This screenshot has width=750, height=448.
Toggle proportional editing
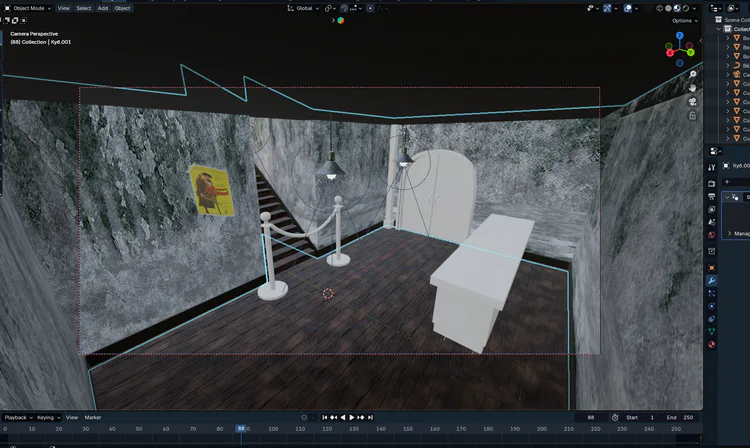click(x=370, y=8)
